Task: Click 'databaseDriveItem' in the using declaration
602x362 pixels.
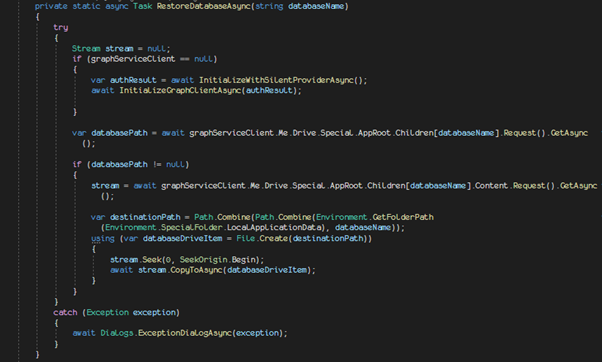Action: 182,238
